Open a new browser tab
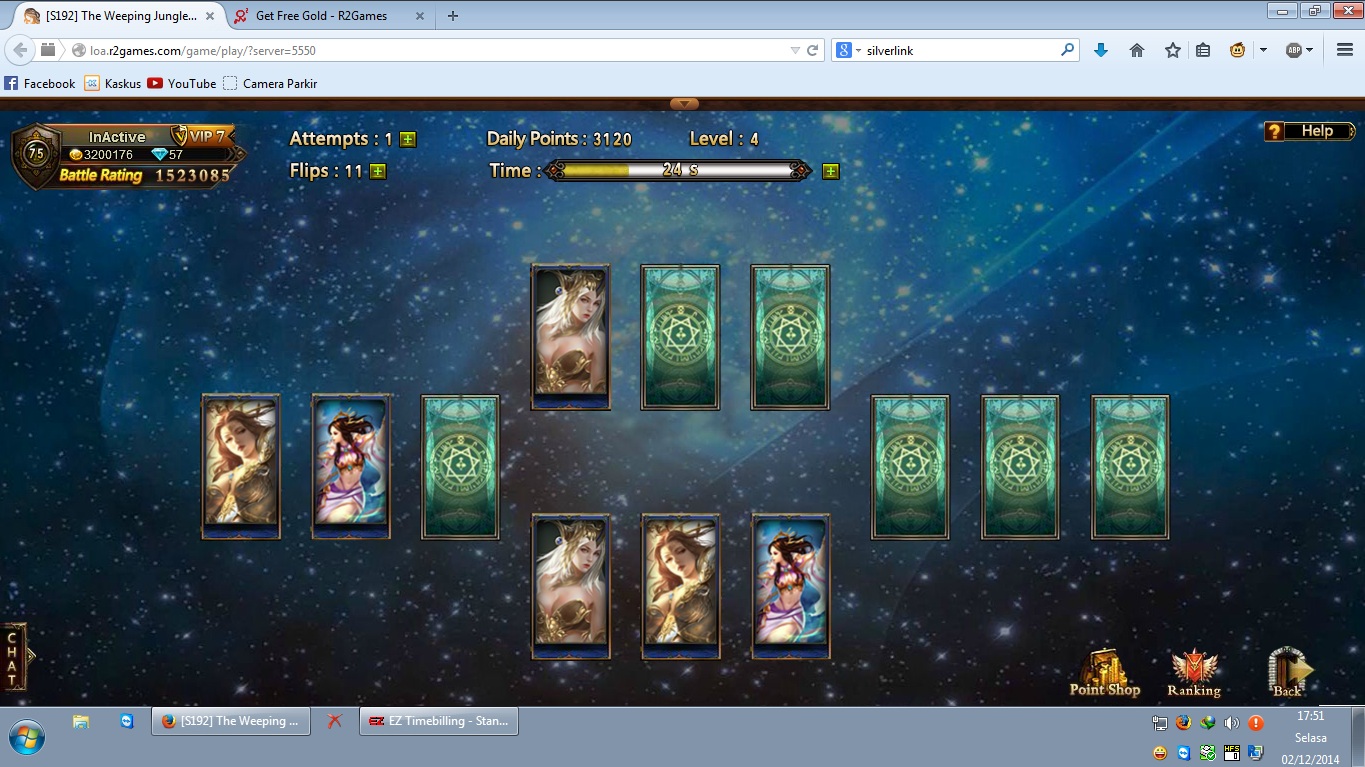This screenshot has height=767, width=1365. coord(453,16)
